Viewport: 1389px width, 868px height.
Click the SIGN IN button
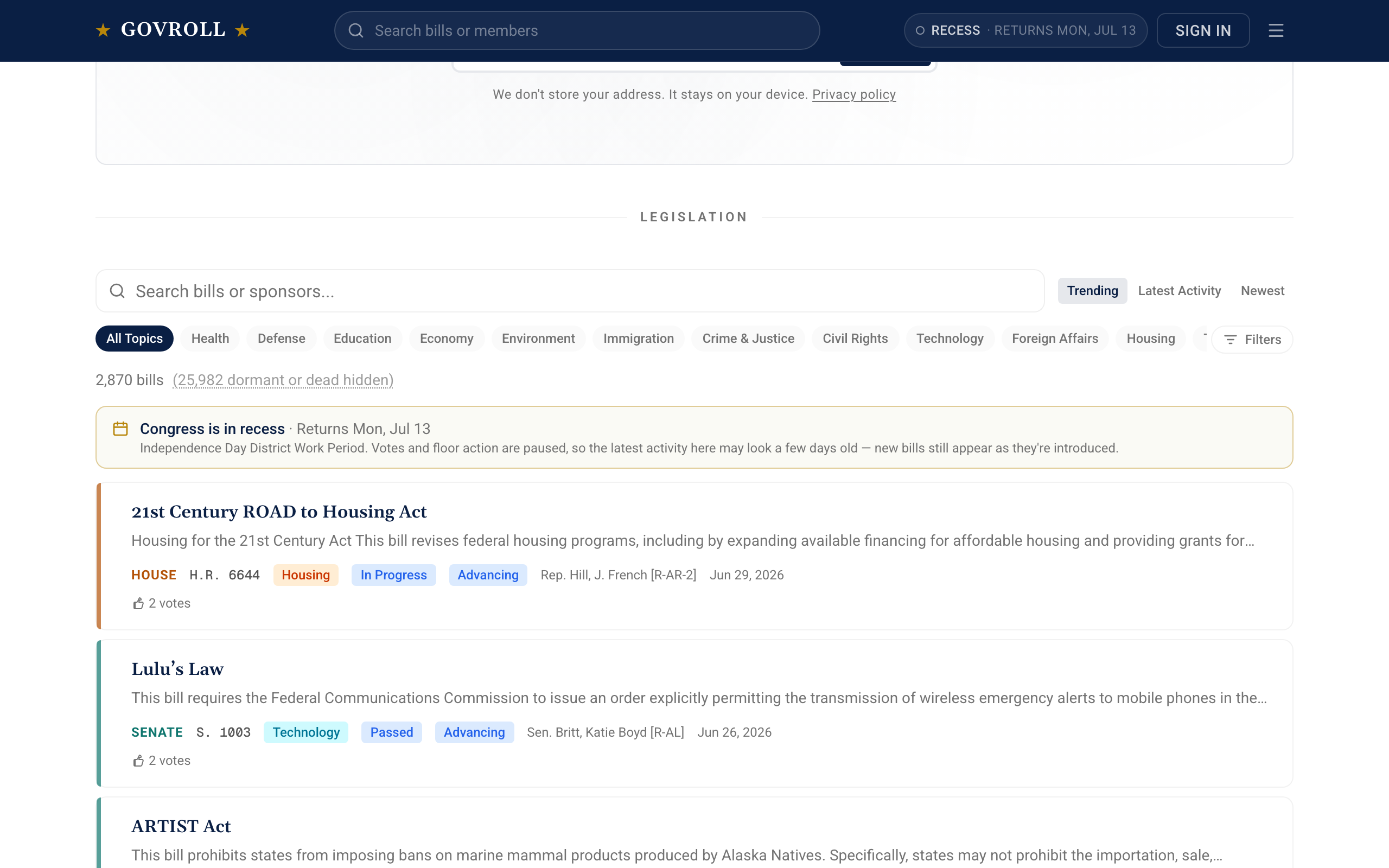pos(1203,30)
